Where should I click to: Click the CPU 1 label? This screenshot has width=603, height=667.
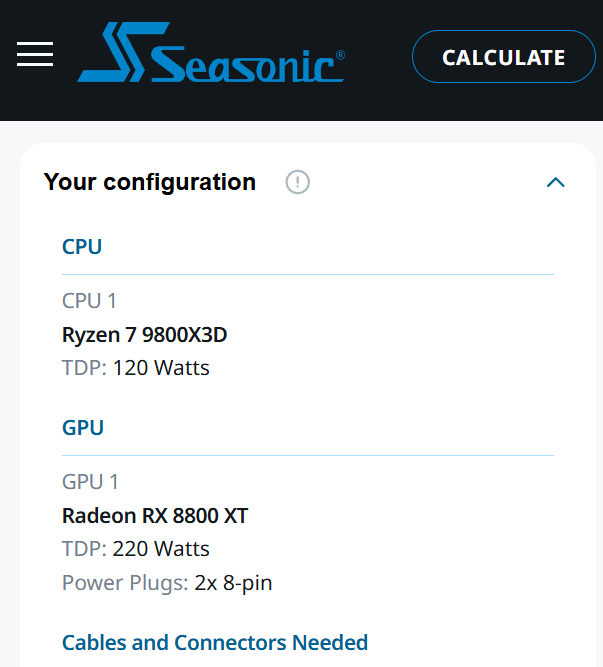tap(90, 300)
